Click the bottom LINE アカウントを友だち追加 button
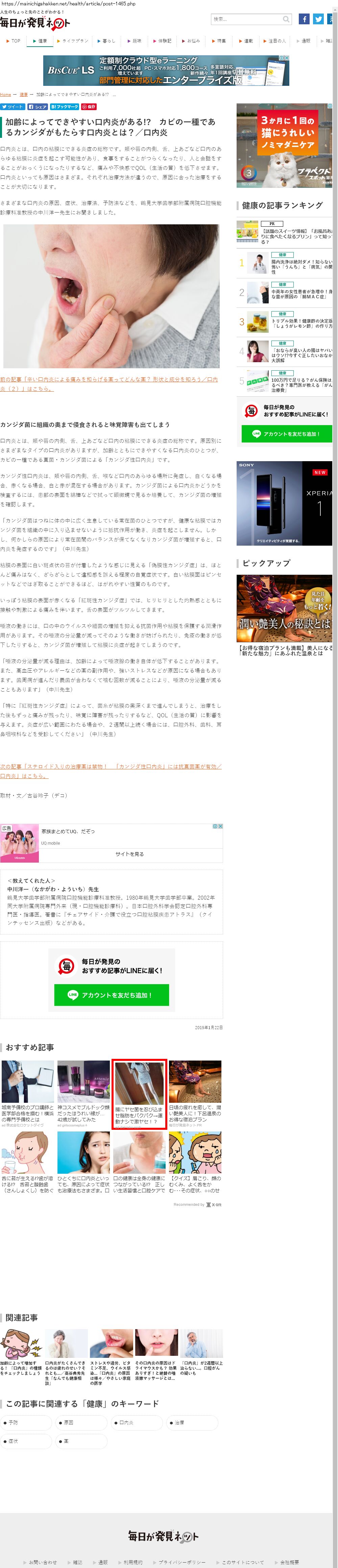Screen dimensions: 338x1568 click(111, 995)
